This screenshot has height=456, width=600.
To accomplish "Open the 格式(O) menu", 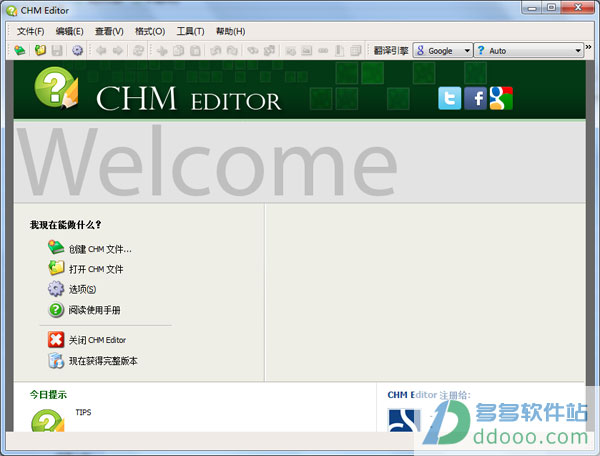I will click(150, 31).
